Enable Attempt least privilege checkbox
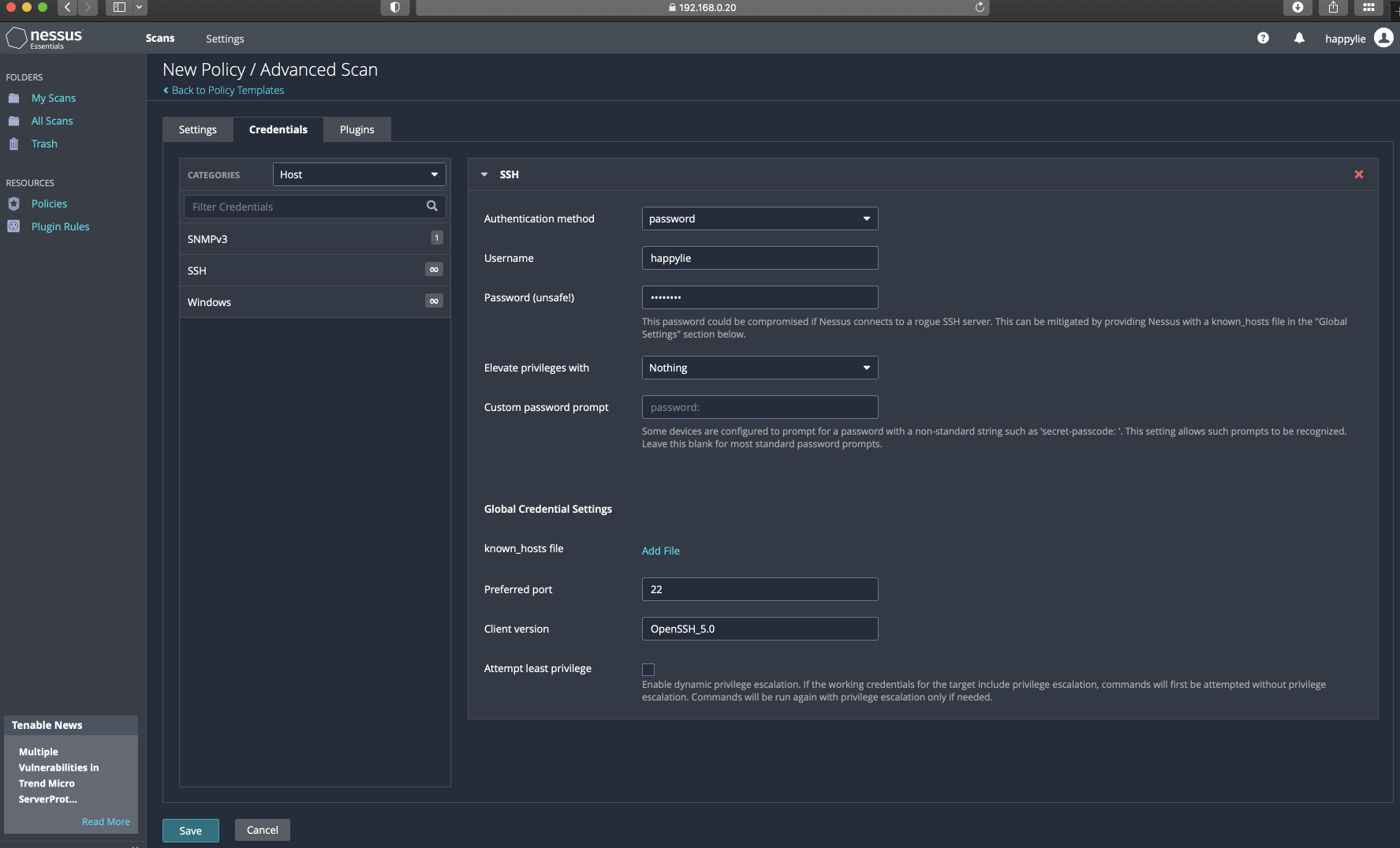This screenshot has height=848, width=1400. (x=648, y=669)
